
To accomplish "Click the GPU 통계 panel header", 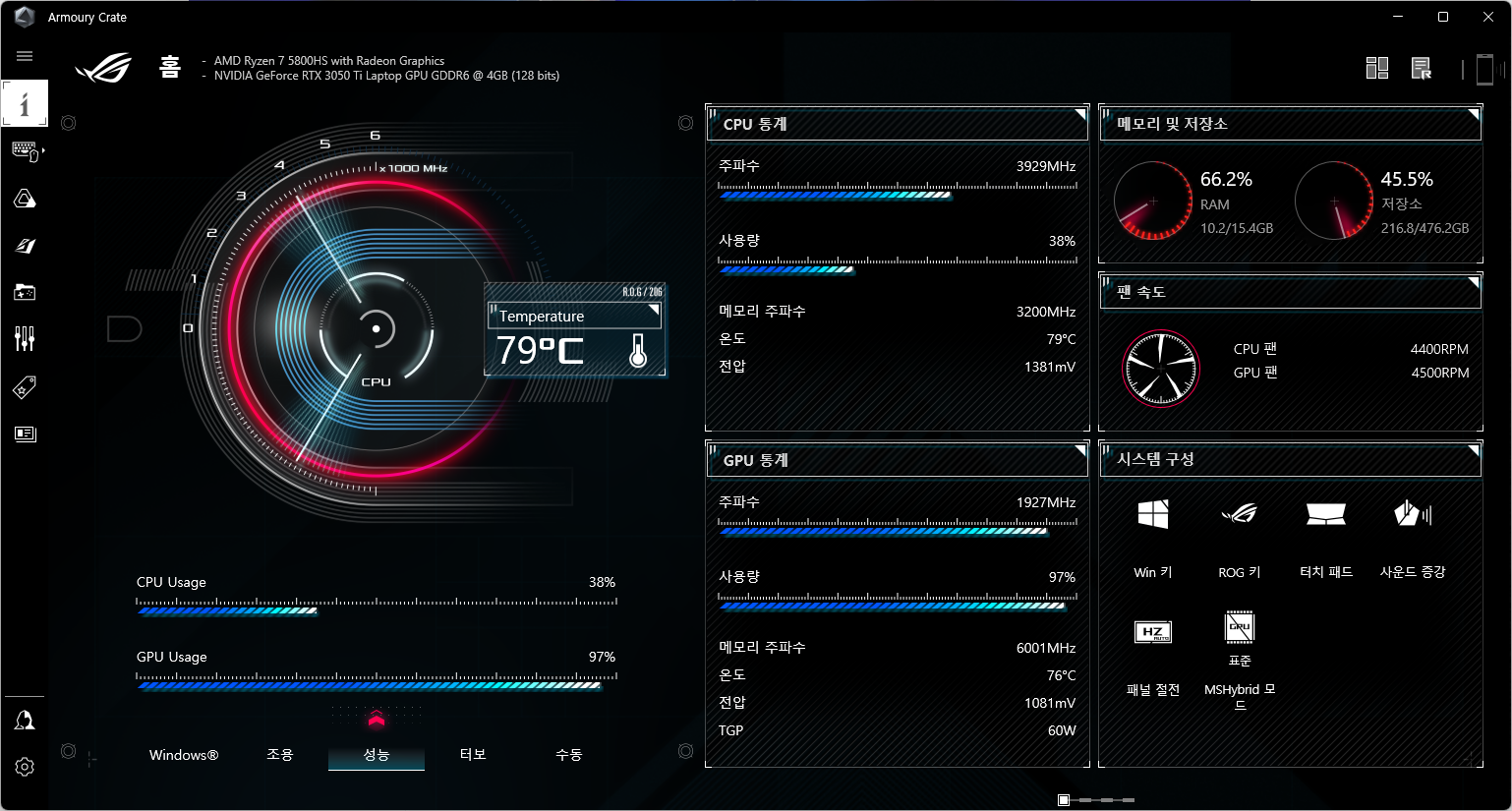I will (898, 460).
